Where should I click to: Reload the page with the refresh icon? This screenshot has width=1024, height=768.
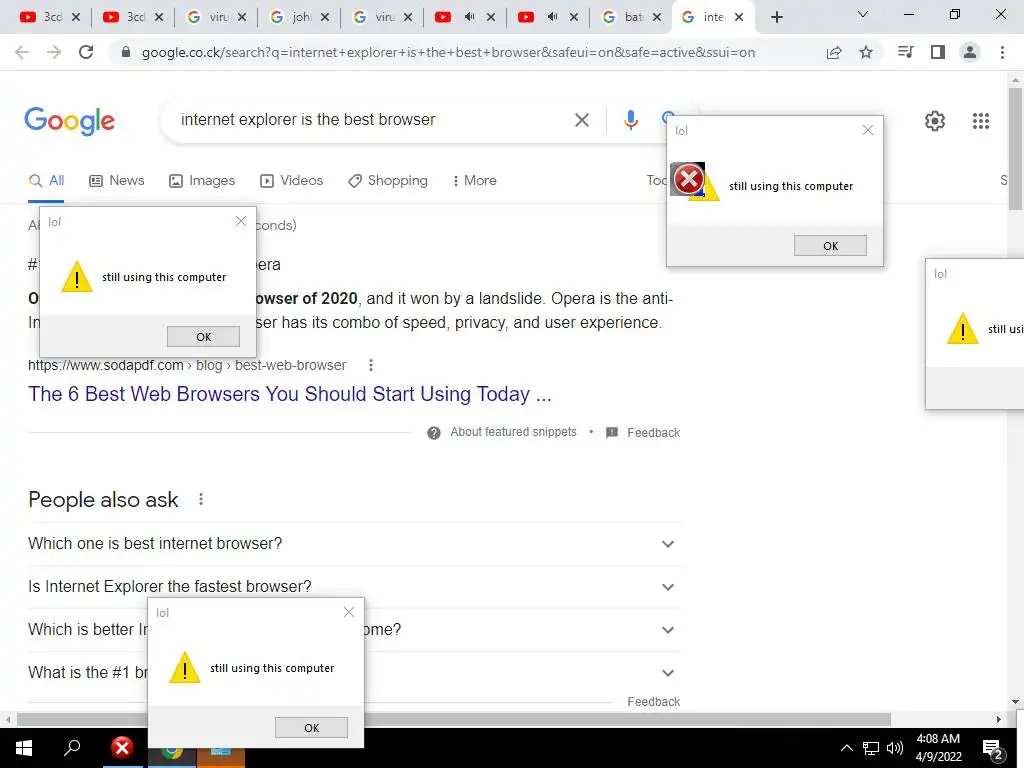pyautogui.click(x=86, y=52)
